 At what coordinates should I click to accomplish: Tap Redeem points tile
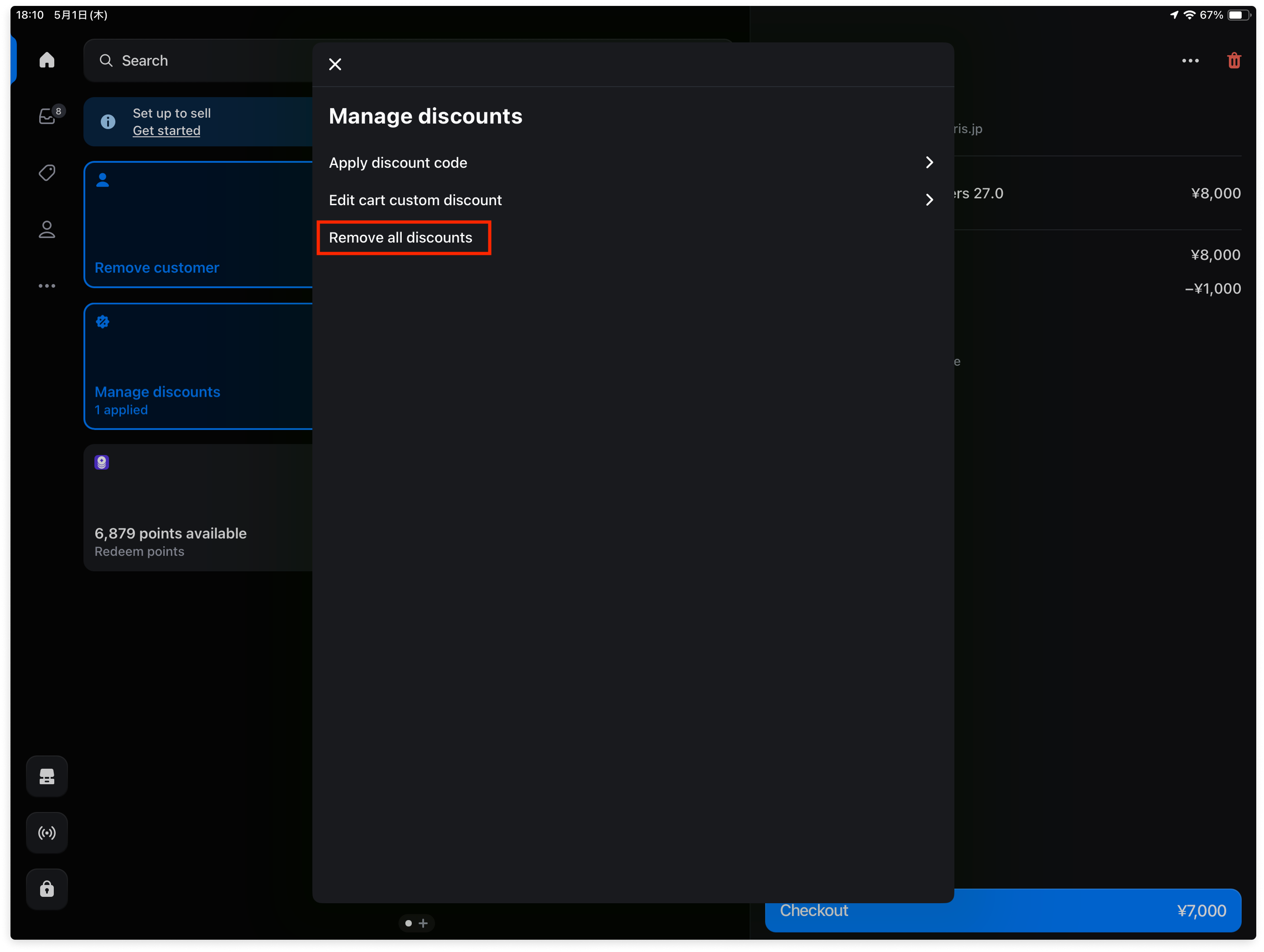(x=198, y=507)
